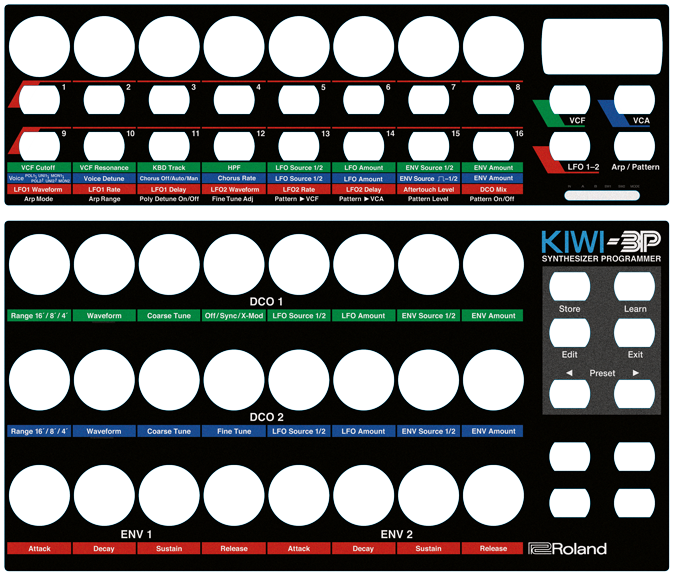The image size is (675, 577).
Task: Click the Roland logo
Action: pos(568,549)
